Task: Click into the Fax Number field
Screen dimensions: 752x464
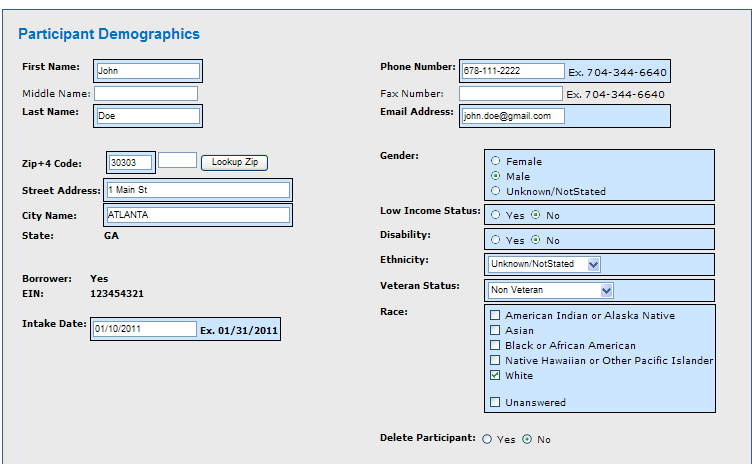Action: (x=511, y=94)
